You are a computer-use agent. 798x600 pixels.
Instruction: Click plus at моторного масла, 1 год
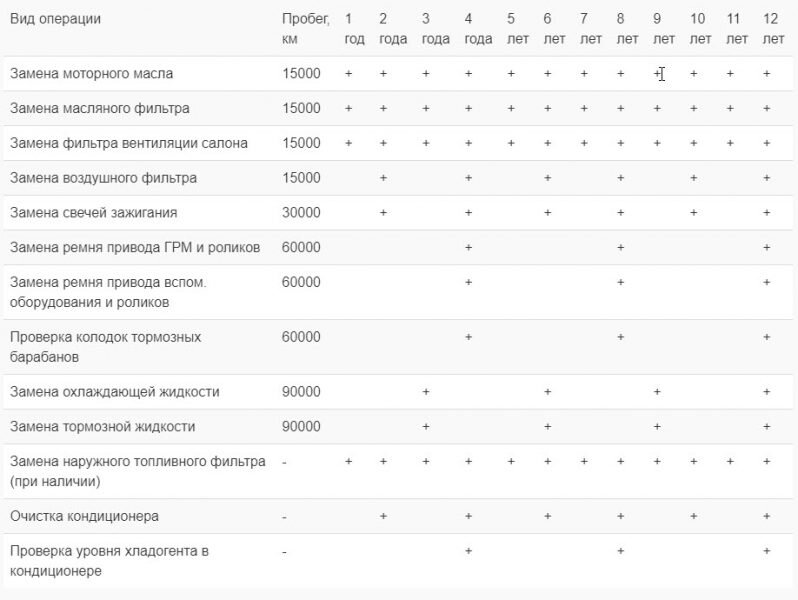(x=349, y=74)
